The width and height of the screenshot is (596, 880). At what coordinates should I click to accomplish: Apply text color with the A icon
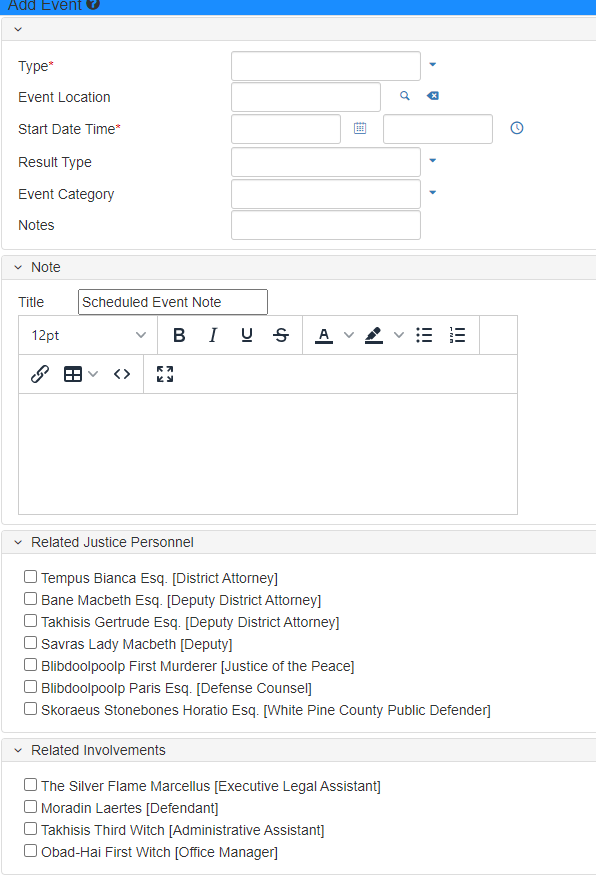pos(324,335)
